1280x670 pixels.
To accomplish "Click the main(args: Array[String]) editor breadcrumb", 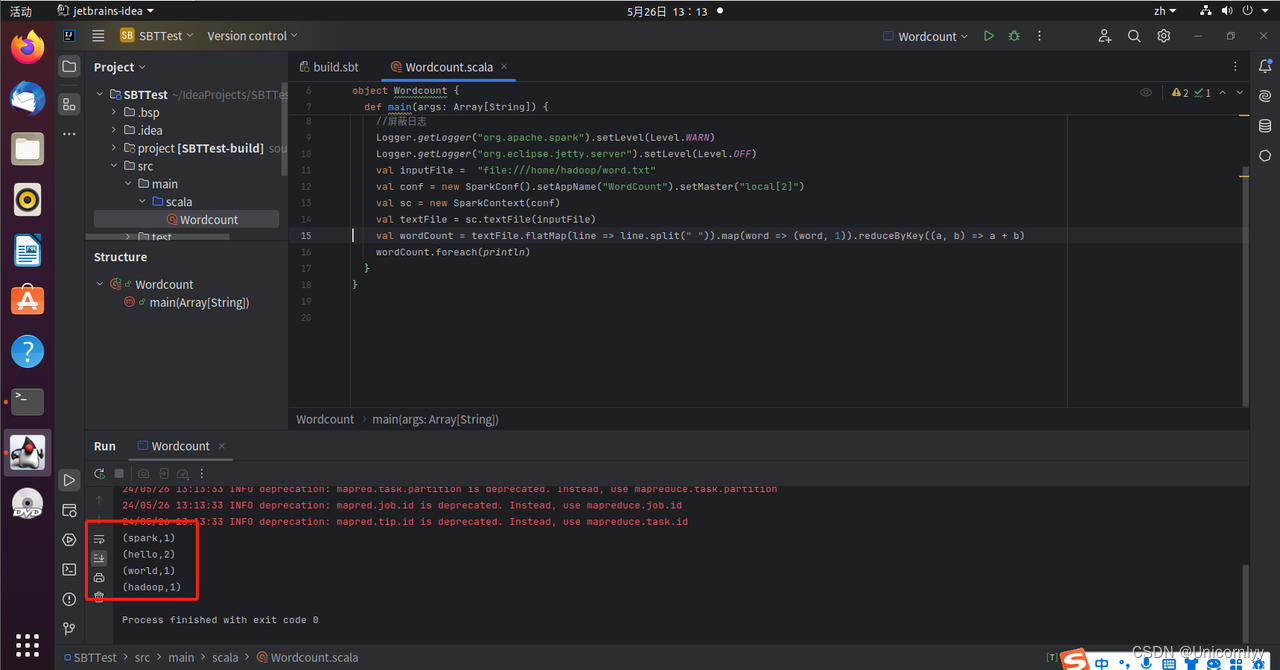I will pos(435,420).
